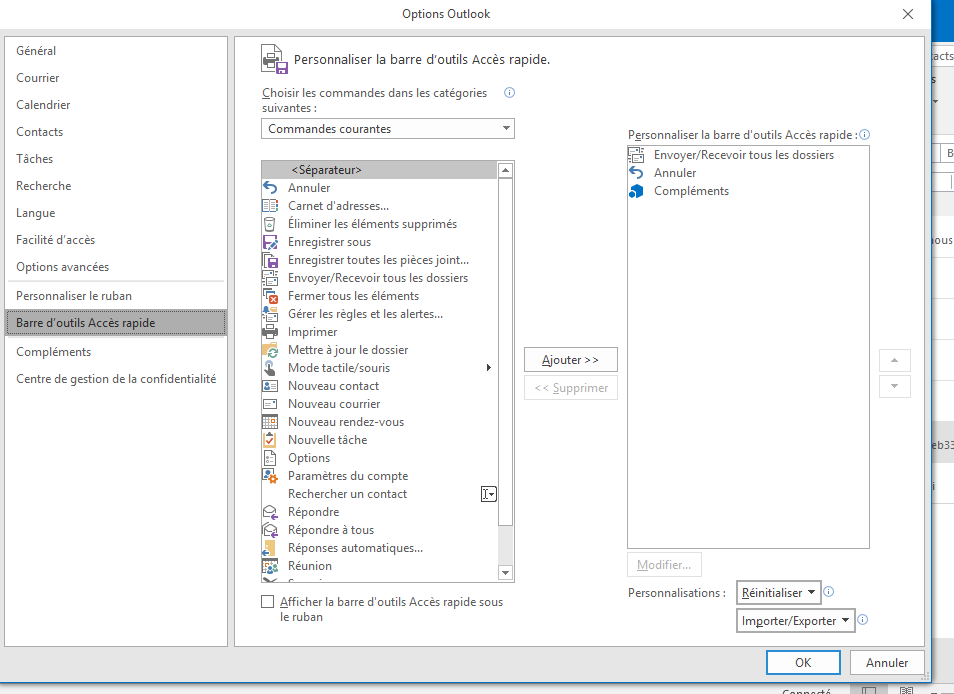Click the Enregistrer toutes les pièces jointes icon
The width and height of the screenshot is (954, 694).
pyautogui.click(x=270, y=260)
